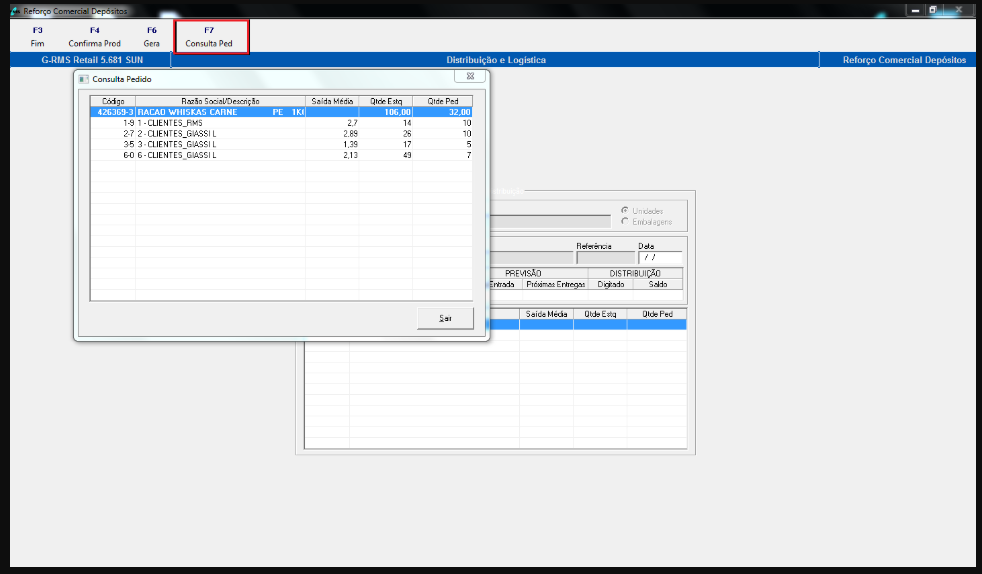This screenshot has height=574, width=982.
Task: Click the F3 Fim toolbar button
Action: pyautogui.click(x=38, y=37)
